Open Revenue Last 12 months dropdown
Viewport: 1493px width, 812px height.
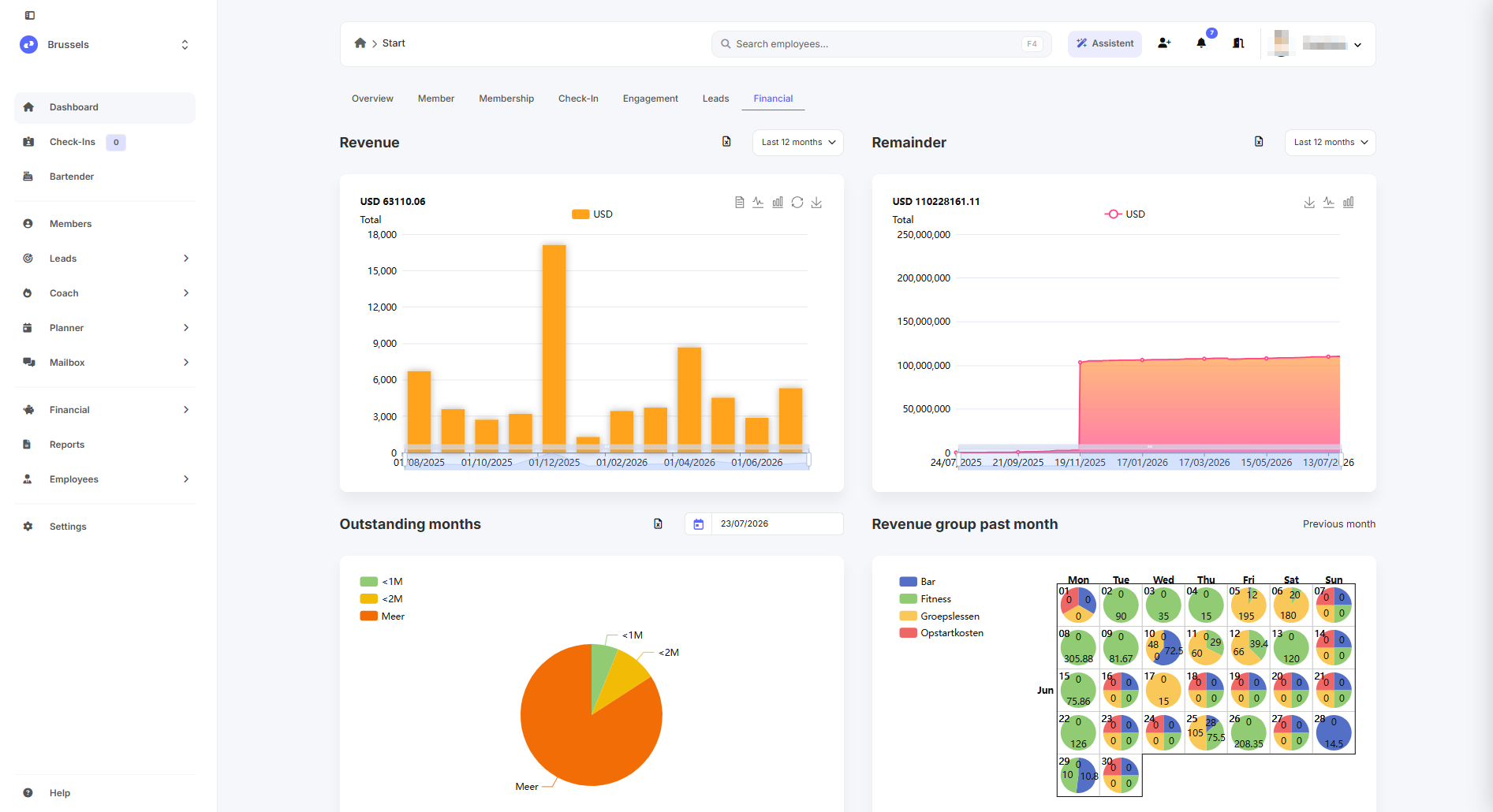[798, 143]
